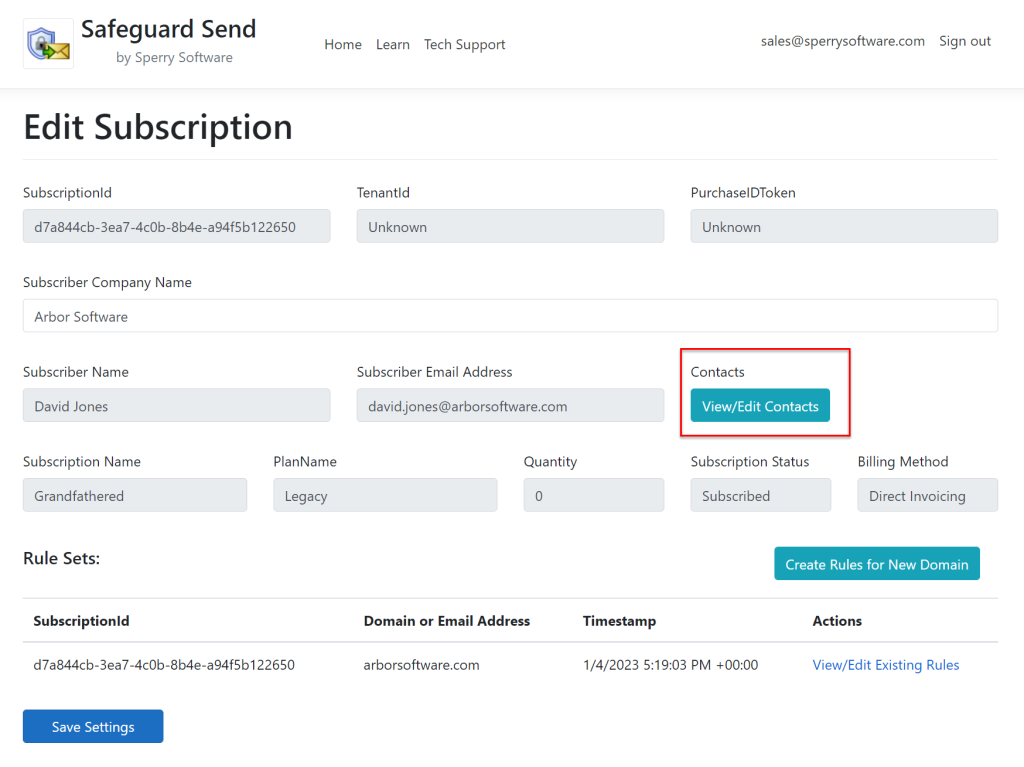Click the TenantId field
Viewport: 1024px width, 767px height.
click(x=510, y=227)
